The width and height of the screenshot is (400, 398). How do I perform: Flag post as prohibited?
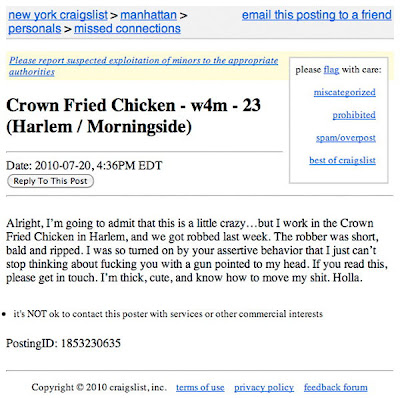pyautogui.click(x=354, y=115)
